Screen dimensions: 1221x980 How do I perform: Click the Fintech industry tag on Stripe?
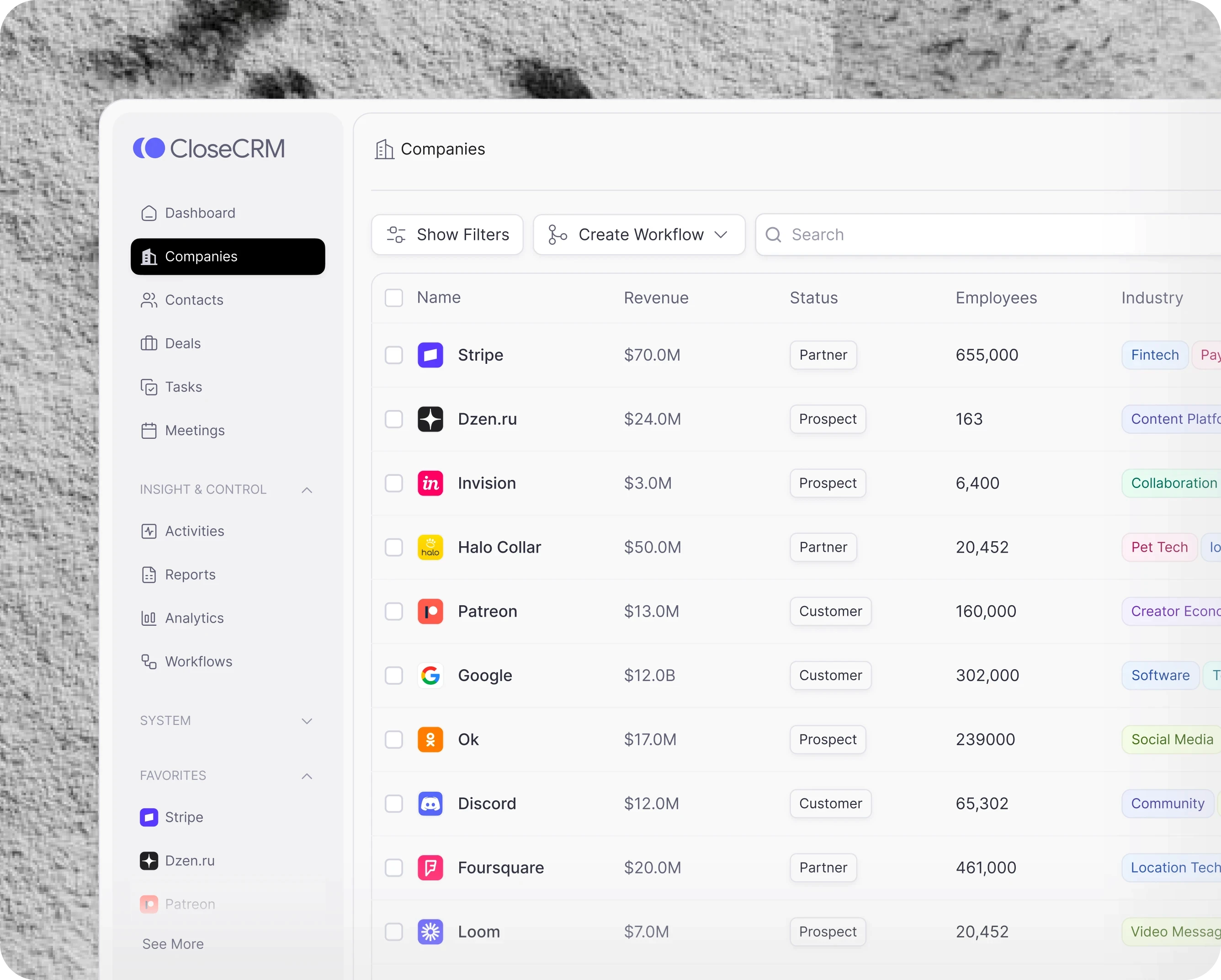point(1155,355)
